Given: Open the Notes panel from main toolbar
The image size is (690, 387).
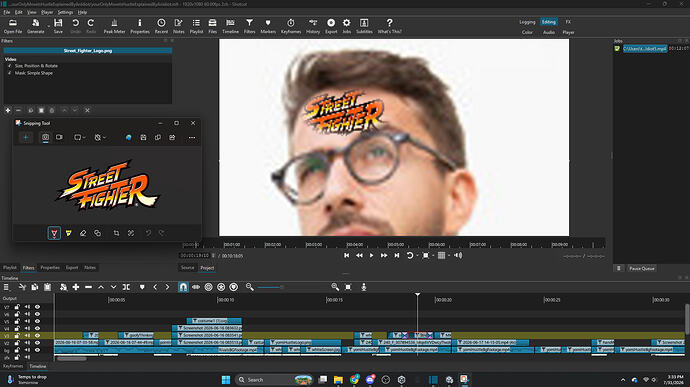Looking at the screenshot, I should point(179,26).
